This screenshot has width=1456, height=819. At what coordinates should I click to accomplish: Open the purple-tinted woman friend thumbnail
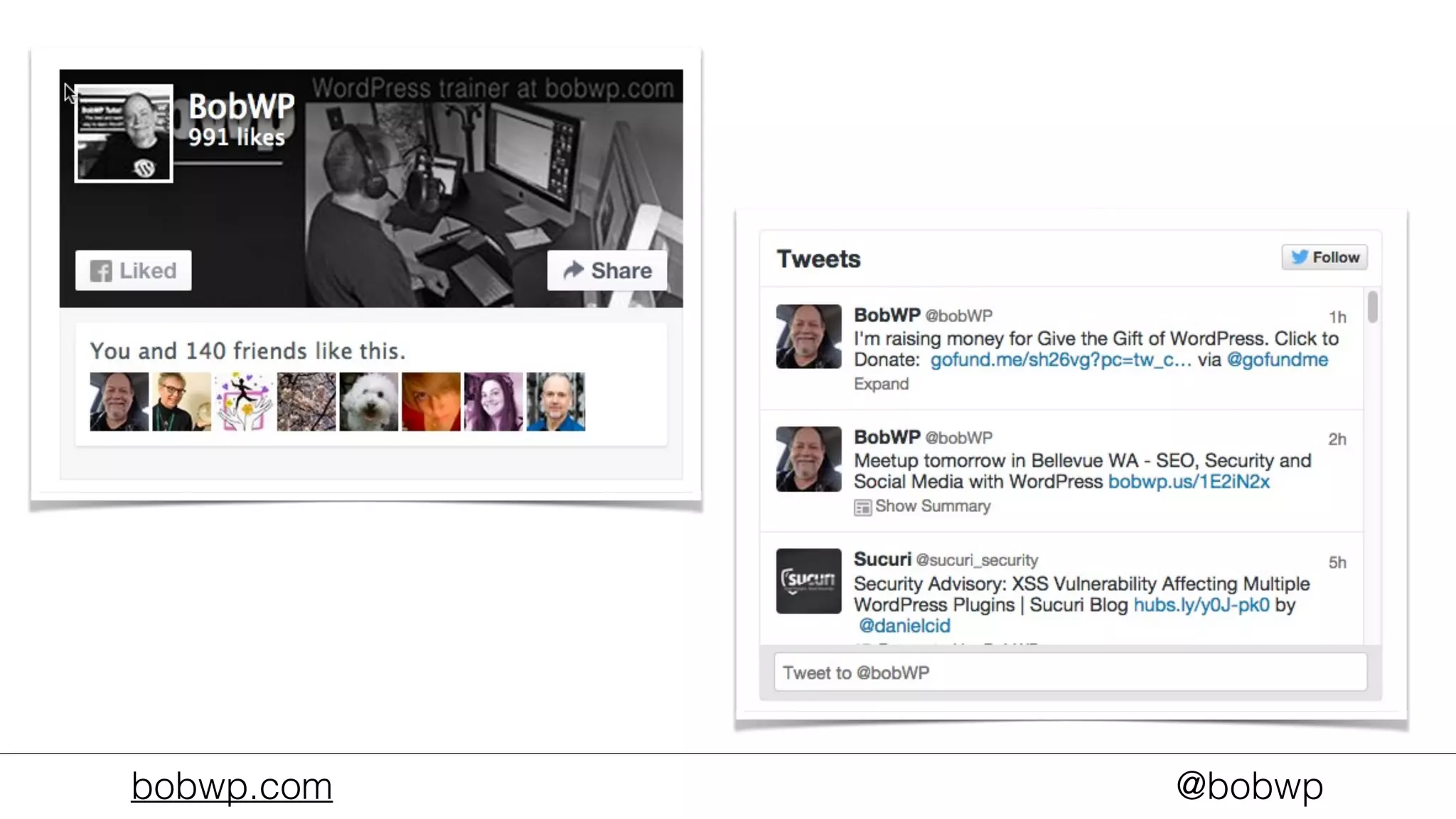493,402
